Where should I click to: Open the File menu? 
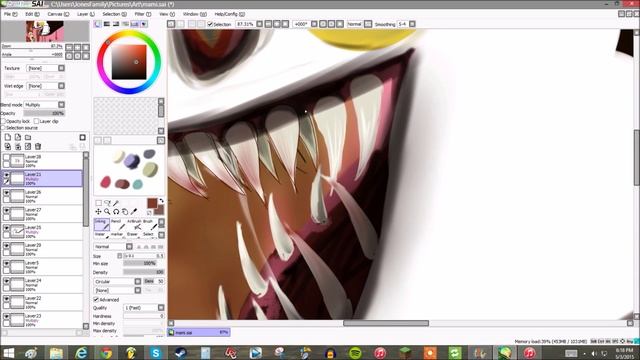[10, 14]
